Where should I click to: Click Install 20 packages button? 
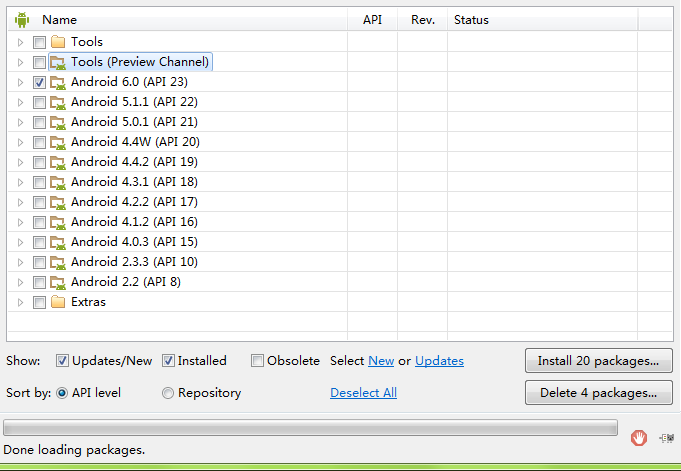598,361
